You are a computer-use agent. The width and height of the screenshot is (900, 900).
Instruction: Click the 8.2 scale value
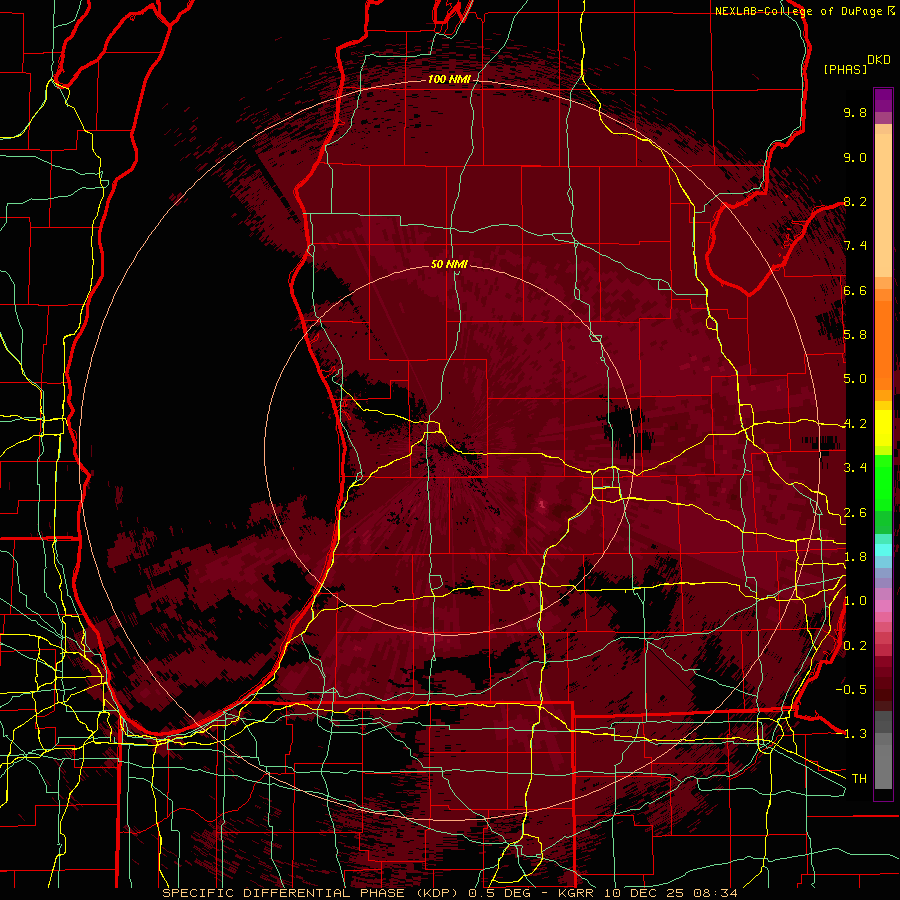[x=855, y=201]
